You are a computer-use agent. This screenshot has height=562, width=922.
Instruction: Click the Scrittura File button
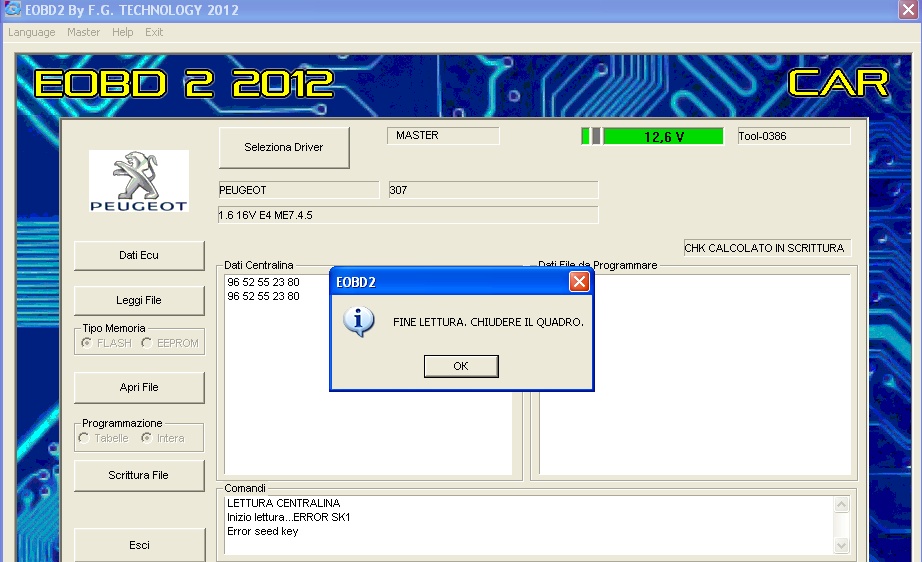click(x=139, y=475)
